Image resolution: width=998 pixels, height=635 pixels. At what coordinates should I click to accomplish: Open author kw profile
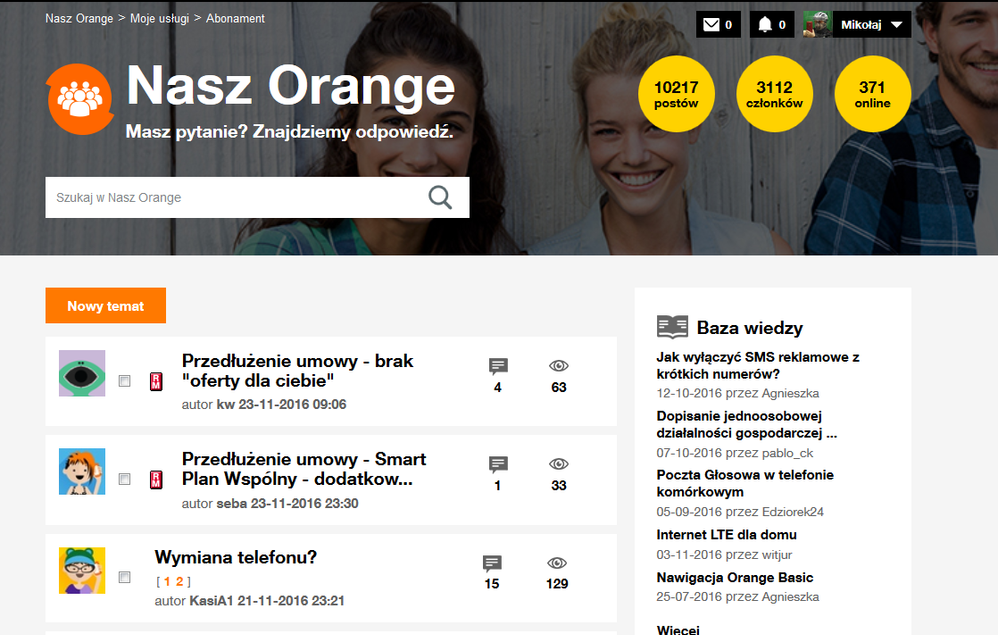225,405
